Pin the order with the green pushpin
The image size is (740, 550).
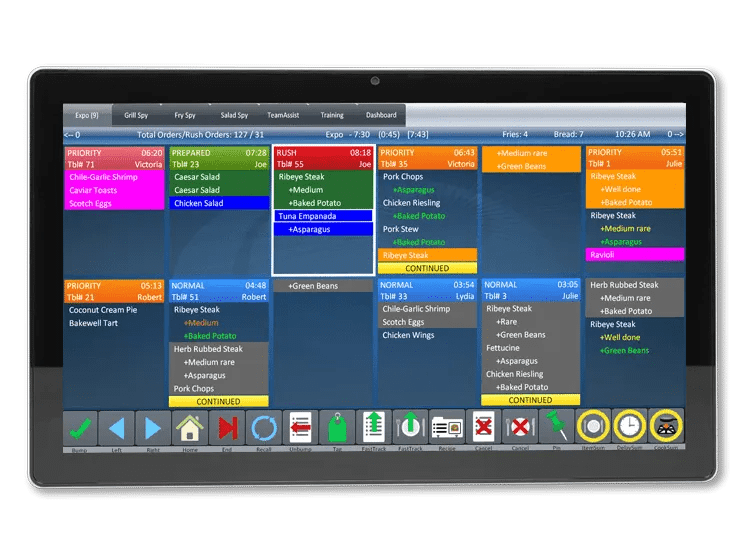tap(557, 428)
